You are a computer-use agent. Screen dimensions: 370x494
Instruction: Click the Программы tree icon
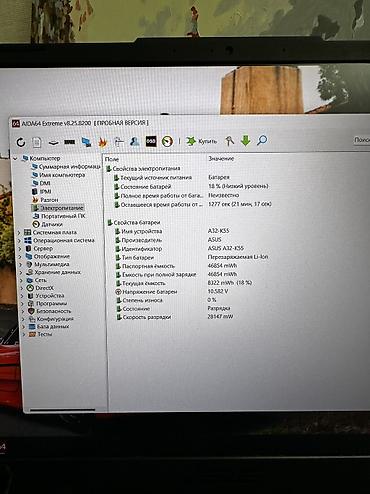[x=31, y=303]
